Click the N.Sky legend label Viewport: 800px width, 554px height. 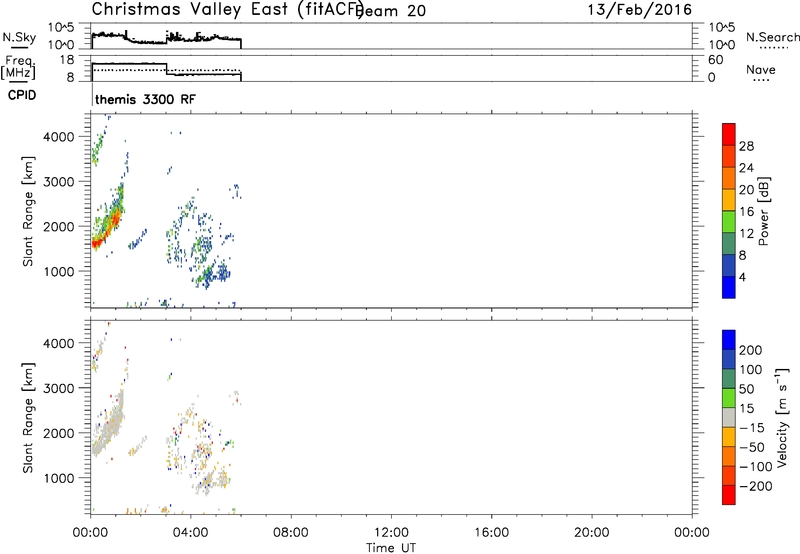[19, 37]
